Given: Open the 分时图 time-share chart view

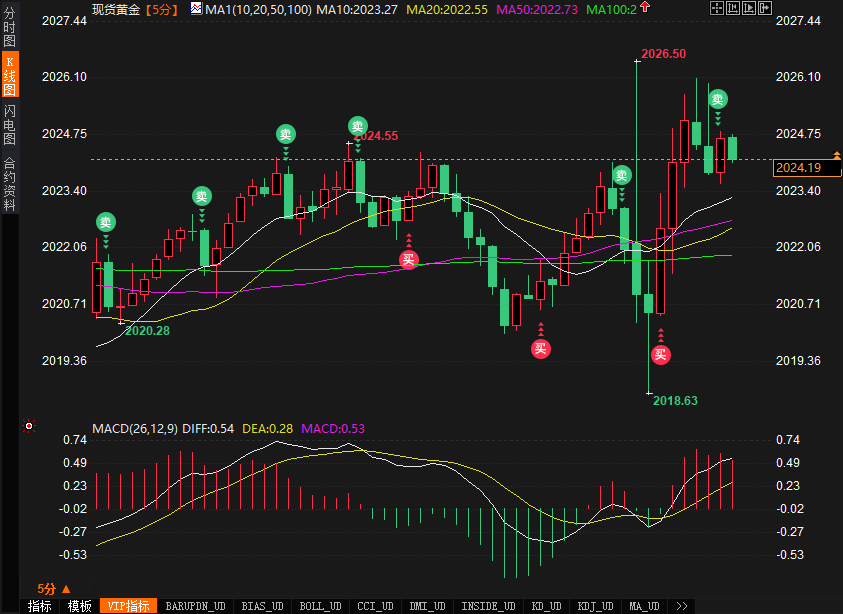Looking at the screenshot, I should coord(10,26).
